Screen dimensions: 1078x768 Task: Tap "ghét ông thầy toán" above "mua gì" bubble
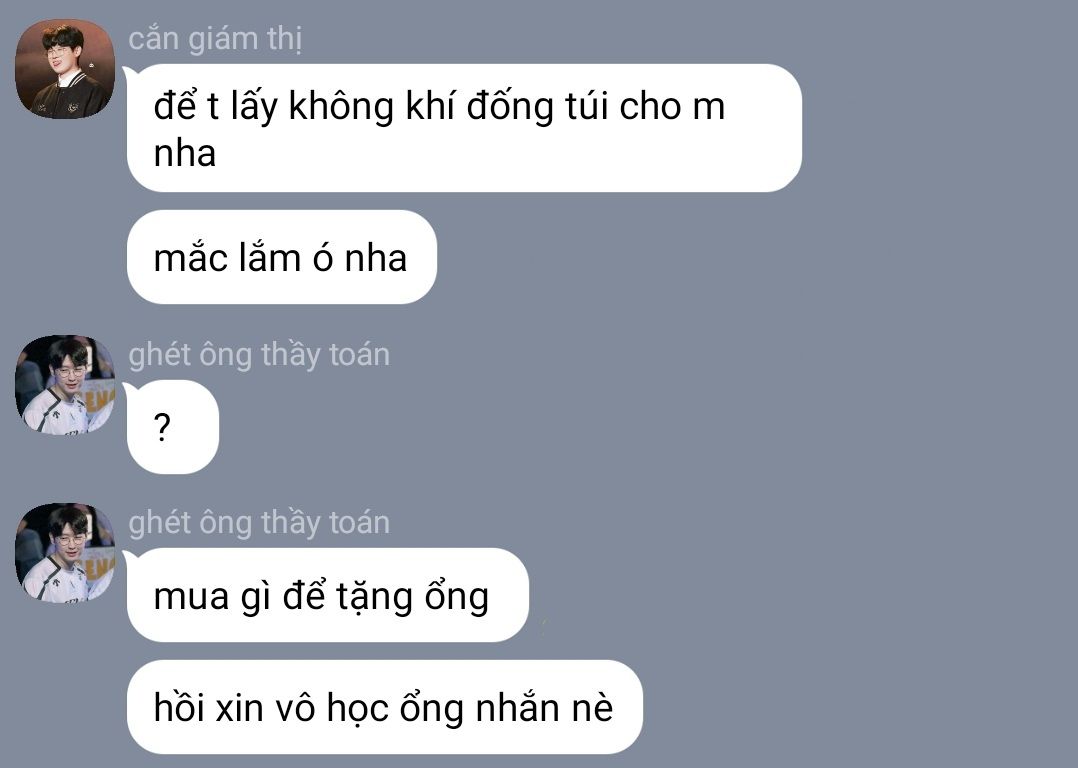259,523
